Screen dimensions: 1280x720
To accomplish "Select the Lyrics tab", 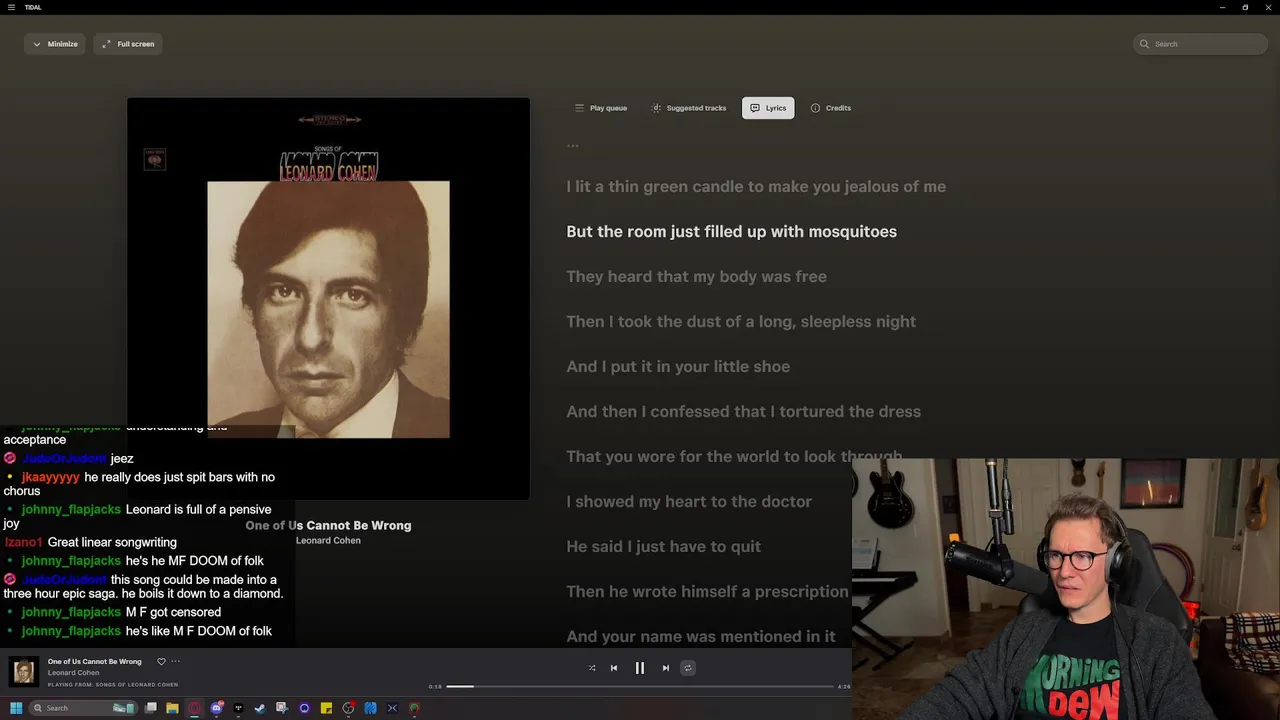I will coord(768,108).
